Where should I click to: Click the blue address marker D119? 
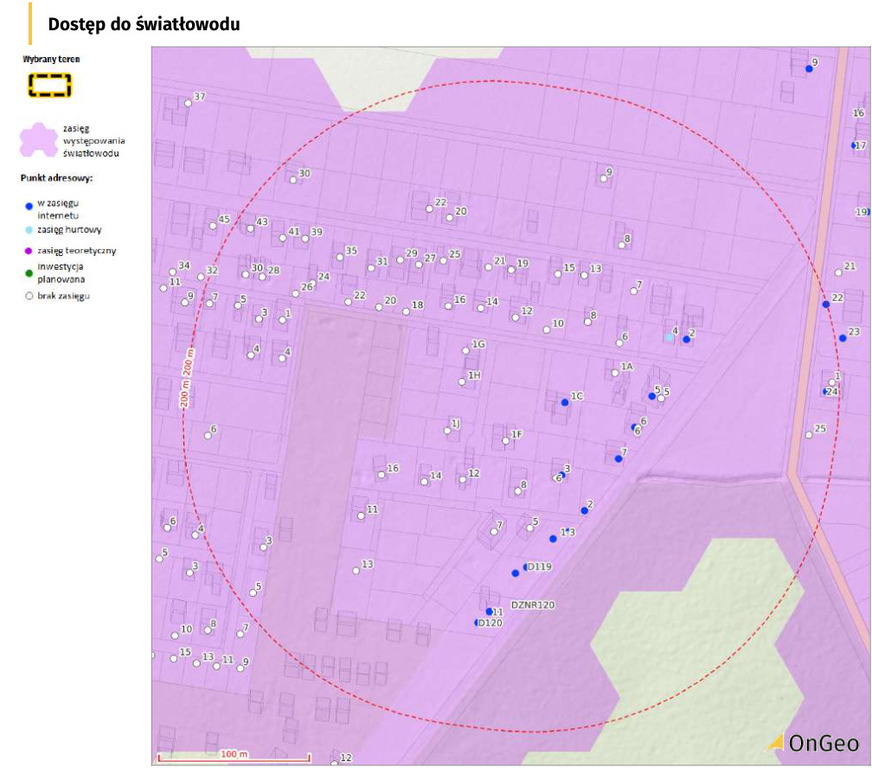coord(527,568)
